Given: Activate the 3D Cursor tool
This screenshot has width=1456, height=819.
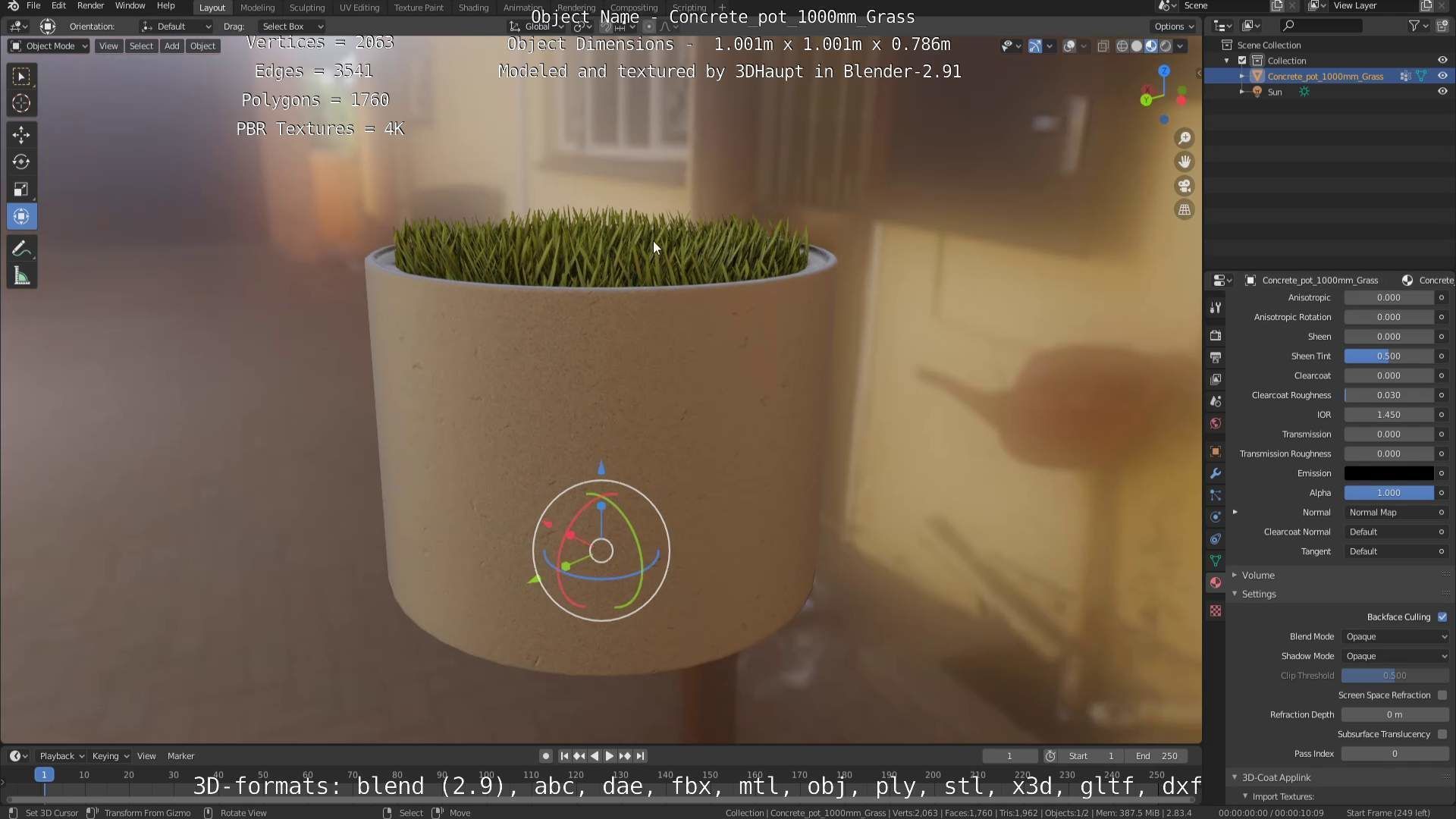Looking at the screenshot, I should [21, 103].
